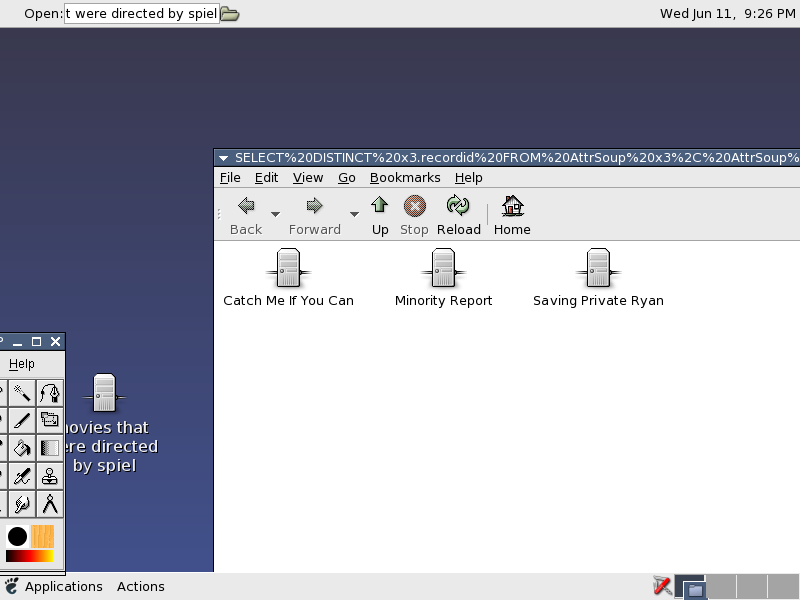Click the Up navigation arrow
The width and height of the screenshot is (800, 600).
pos(380,215)
